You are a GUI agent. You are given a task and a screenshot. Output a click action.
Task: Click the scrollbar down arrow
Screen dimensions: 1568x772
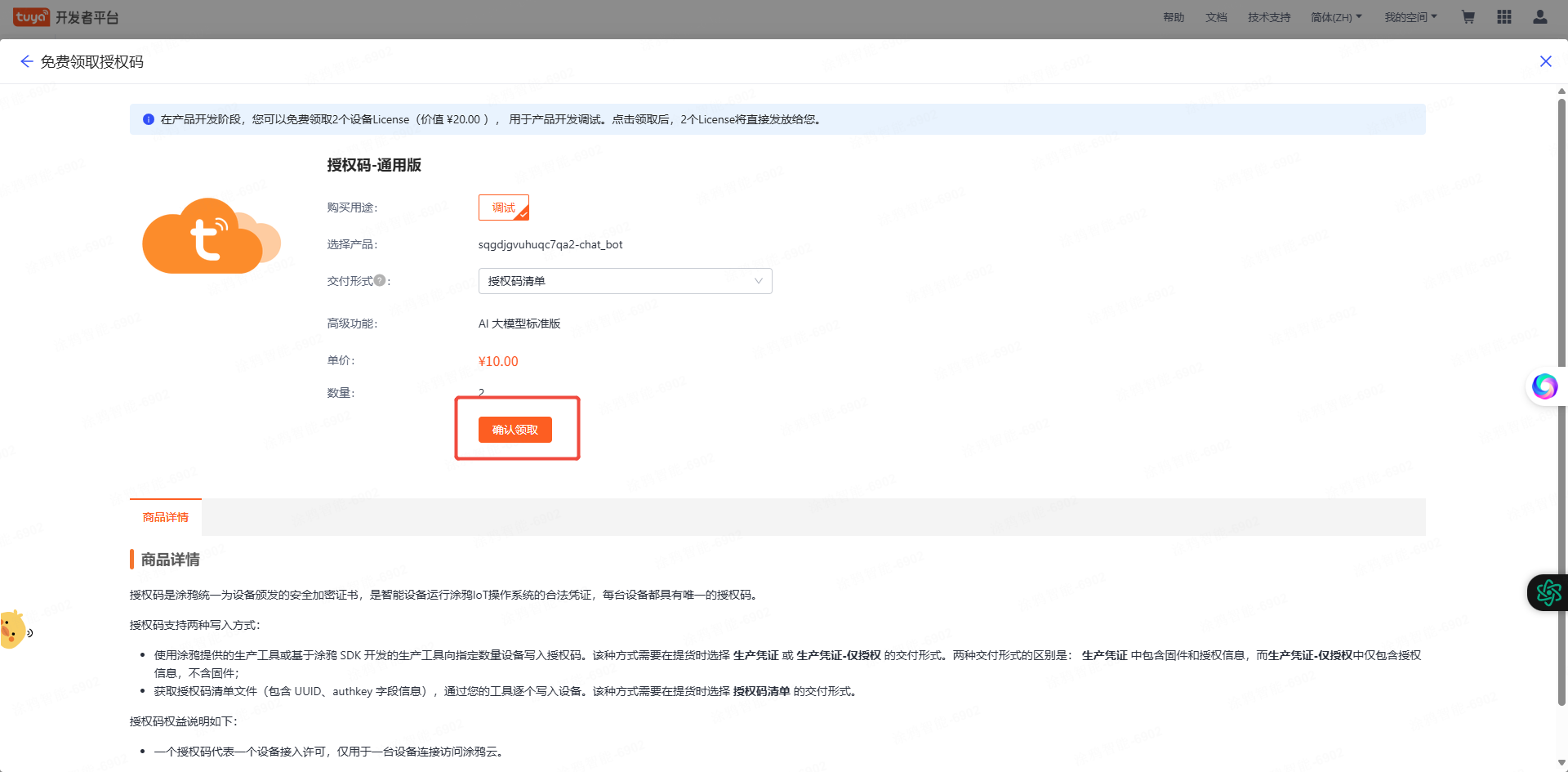click(x=1561, y=763)
